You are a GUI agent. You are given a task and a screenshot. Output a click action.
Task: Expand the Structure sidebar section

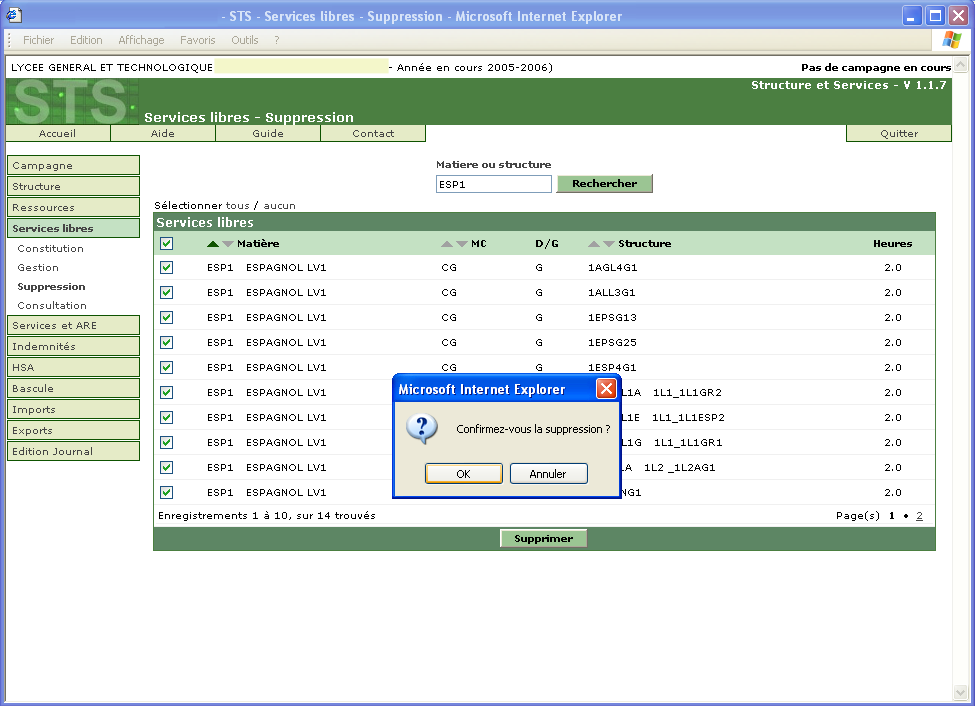73,186
